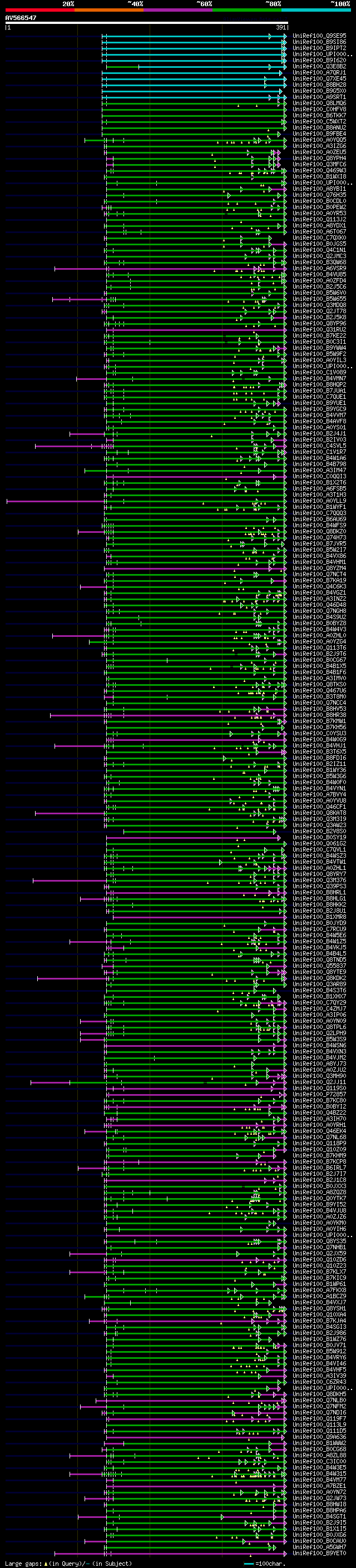Select hit UniRef100_Q8DKZ0
This screenshot has height=1568, width=356.
pos(319,531)
